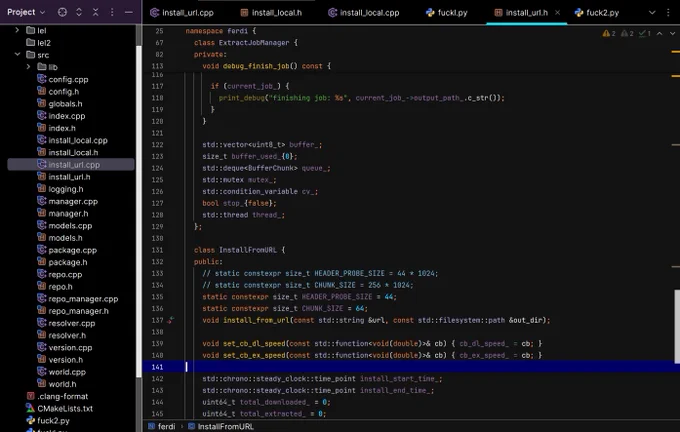
Task: Open resolver.cpp in project tree
Action: [x=66, y=323]
